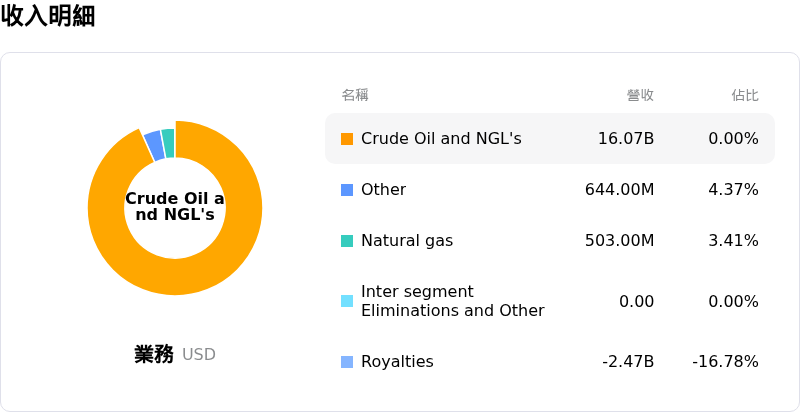Click the light blue Inter segment Eliminations swatch

[x=347, y=301]
